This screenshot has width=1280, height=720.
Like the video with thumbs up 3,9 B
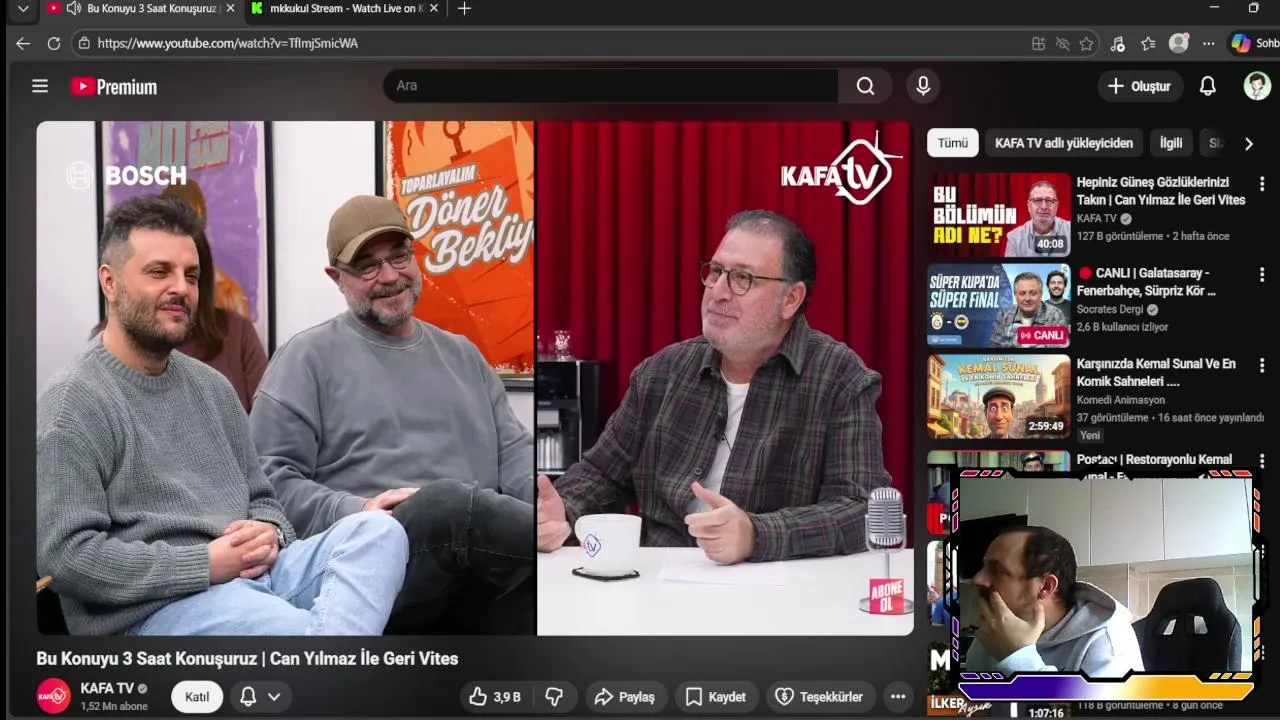click(x=497, y=697)
